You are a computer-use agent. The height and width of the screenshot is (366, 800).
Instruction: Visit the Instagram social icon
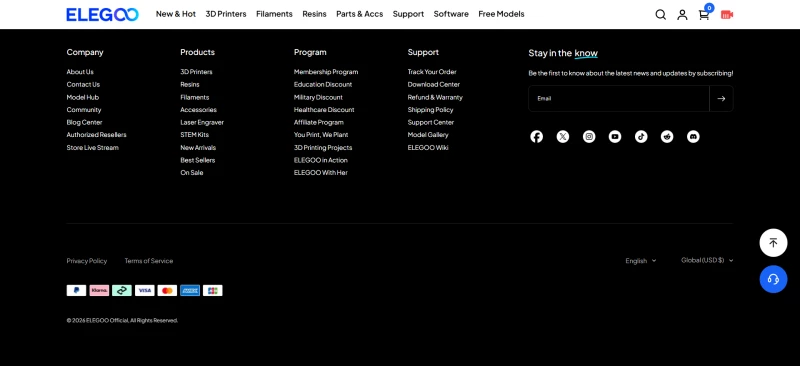[x=589, y=136]
